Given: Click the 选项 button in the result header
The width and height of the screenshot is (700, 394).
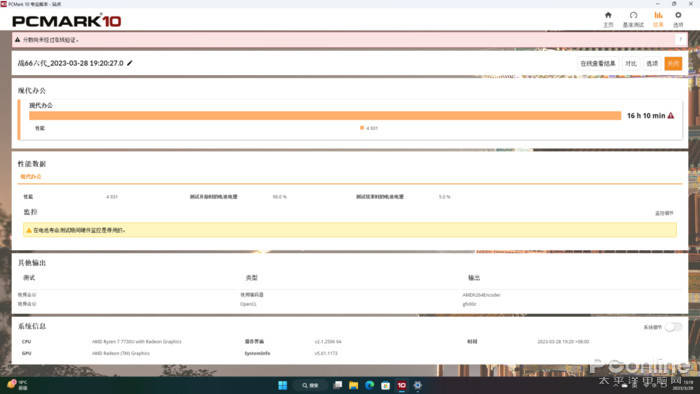Looking at the screenshot, I should (652, 63).
